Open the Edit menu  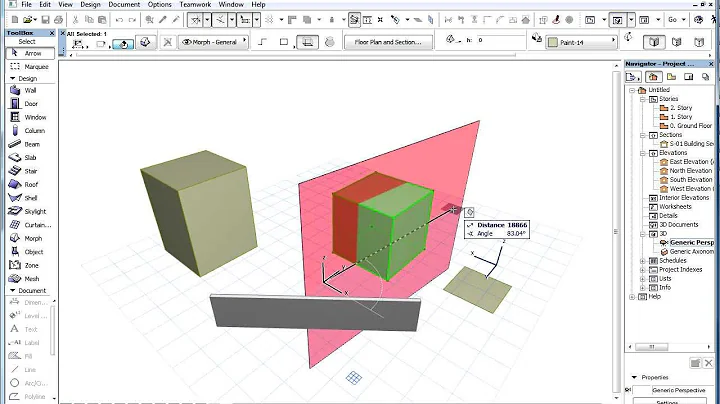pyautogui.click(x=45, y=4)
